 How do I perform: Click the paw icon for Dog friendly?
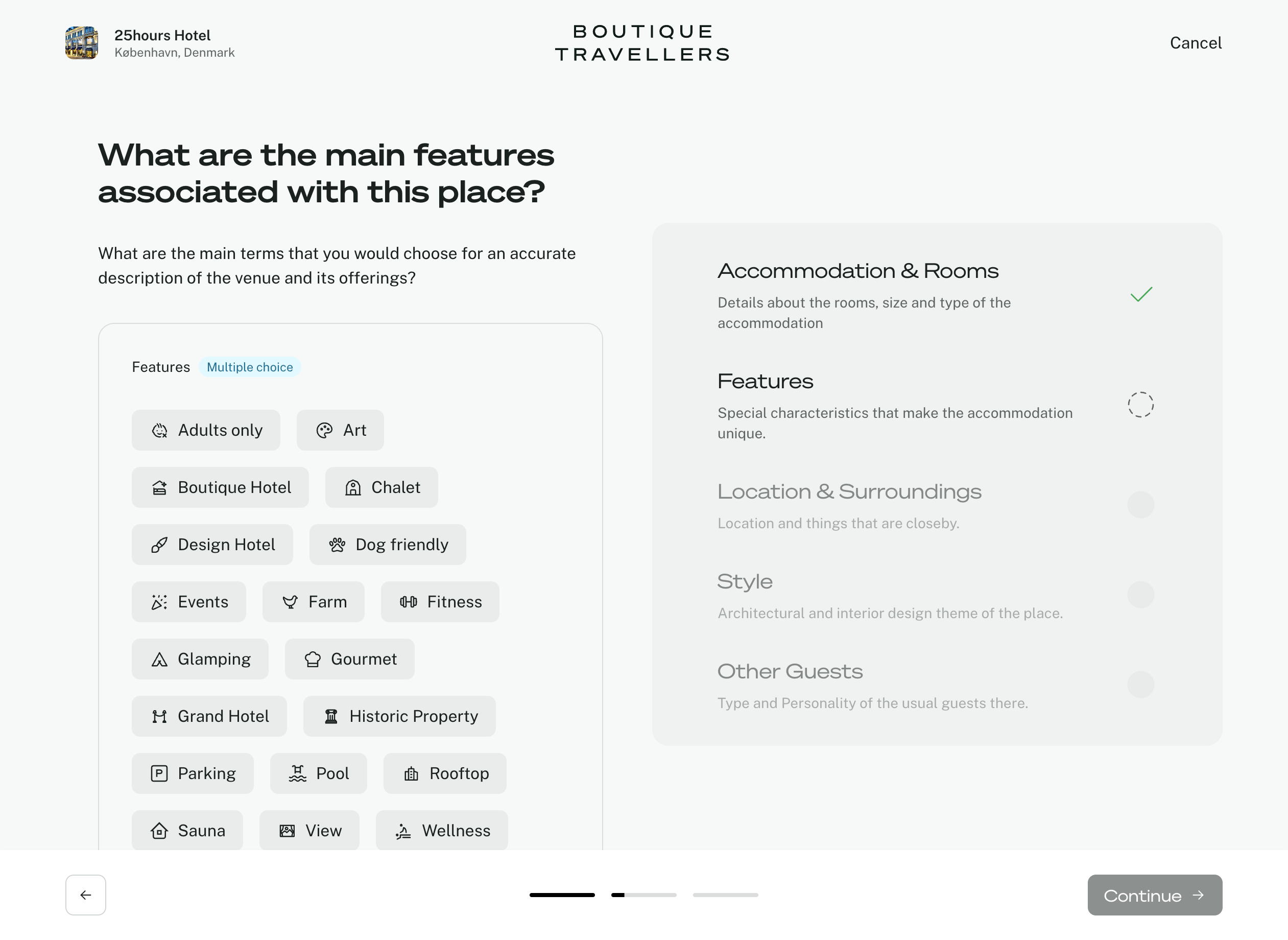tap(337, 545)
